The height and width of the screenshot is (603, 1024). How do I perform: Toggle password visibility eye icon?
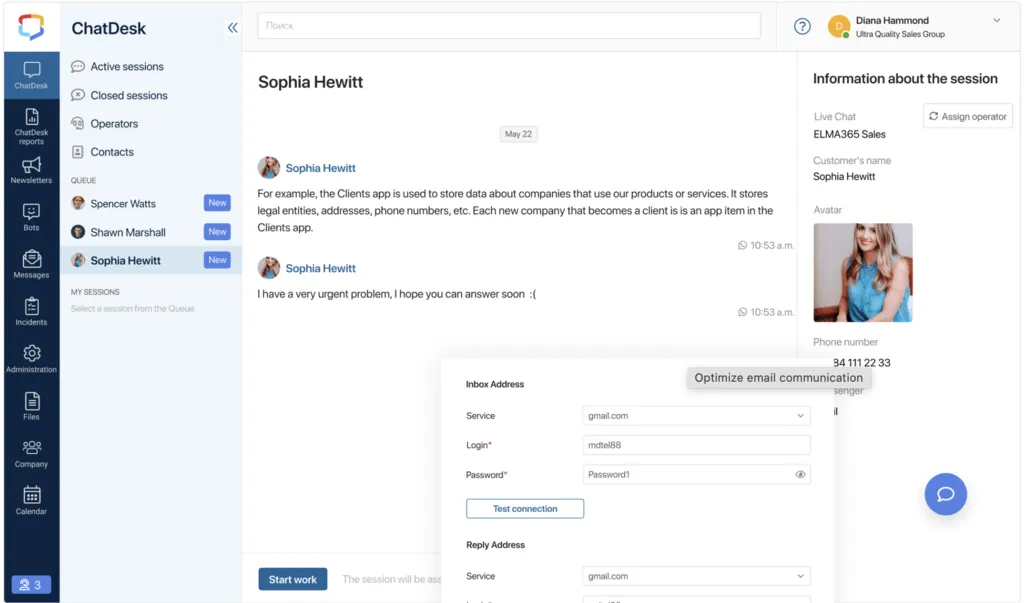[x=800, y=475]
